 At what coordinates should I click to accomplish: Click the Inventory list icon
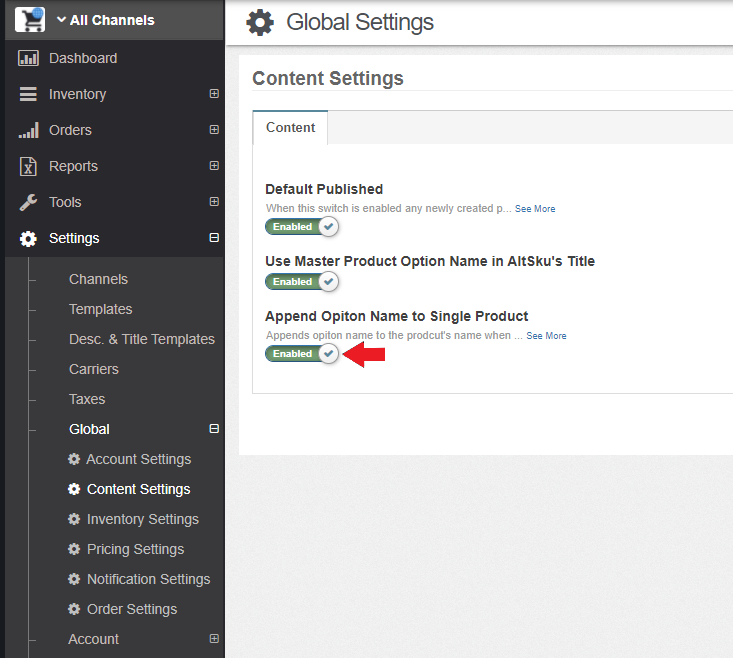pyautogui.click(x=28, y=94)
